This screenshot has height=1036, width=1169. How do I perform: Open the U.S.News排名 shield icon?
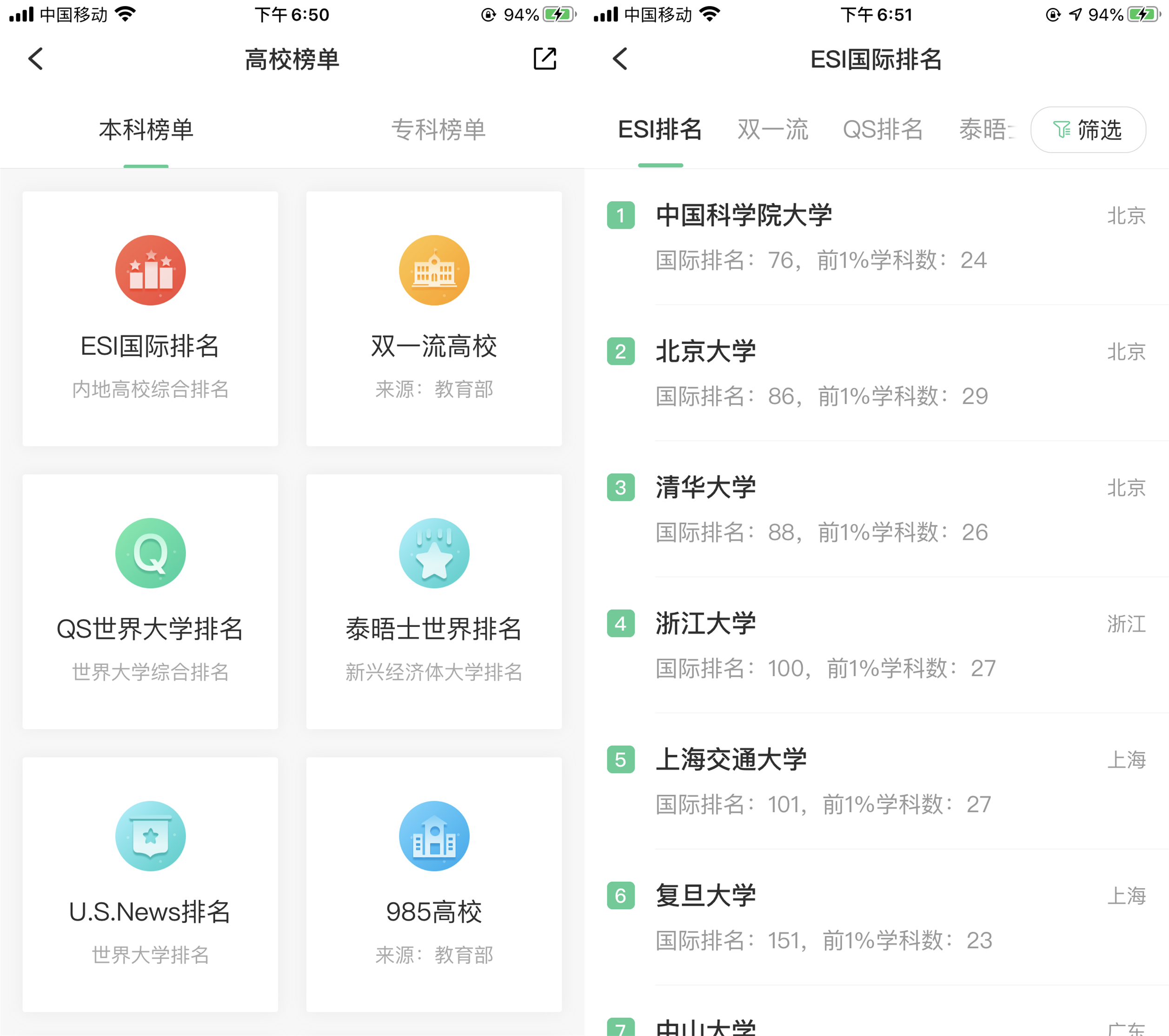[x=150, y=836]
